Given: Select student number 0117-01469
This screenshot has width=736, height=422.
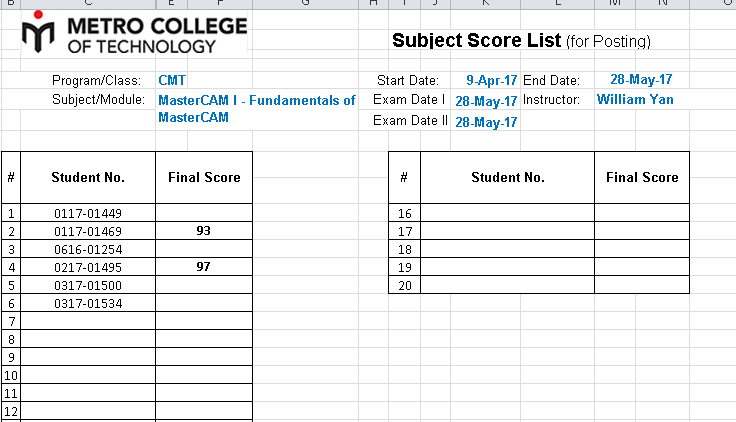Looking at the screenshot, I should [88, 231].
